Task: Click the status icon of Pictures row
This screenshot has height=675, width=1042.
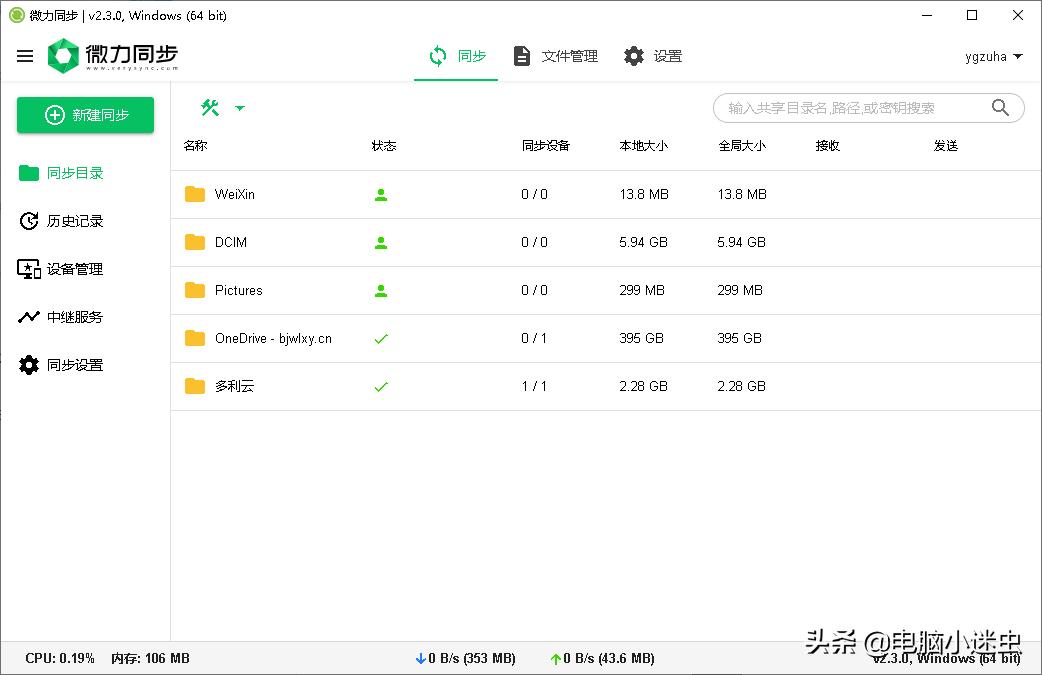Action: [380, 290]
